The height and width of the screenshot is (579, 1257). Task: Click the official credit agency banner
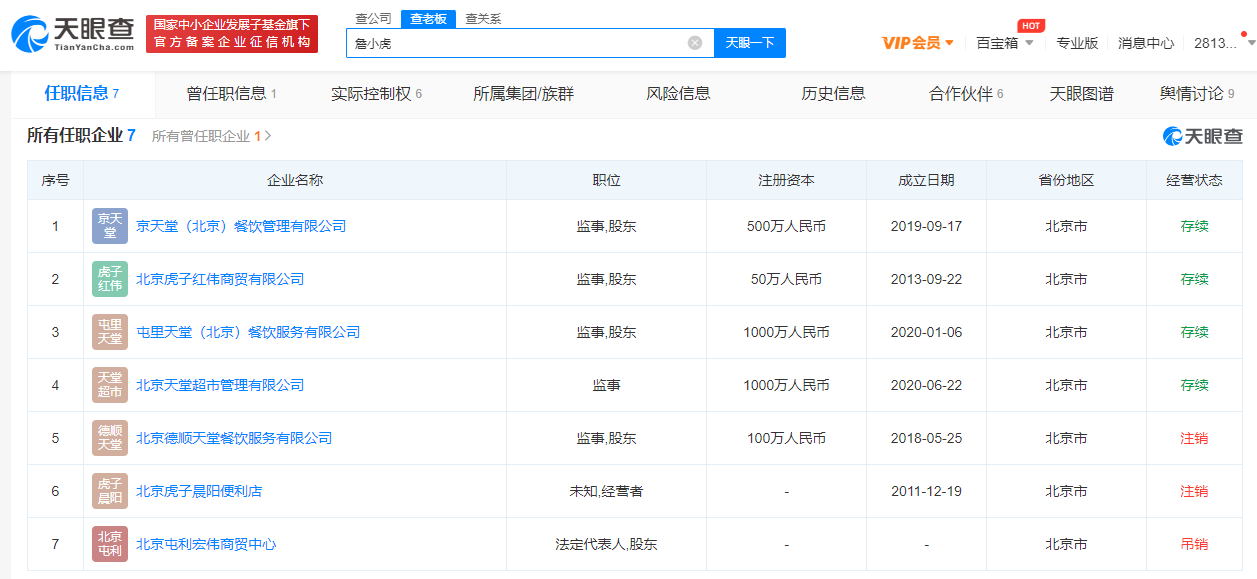[x=232, y=34]
